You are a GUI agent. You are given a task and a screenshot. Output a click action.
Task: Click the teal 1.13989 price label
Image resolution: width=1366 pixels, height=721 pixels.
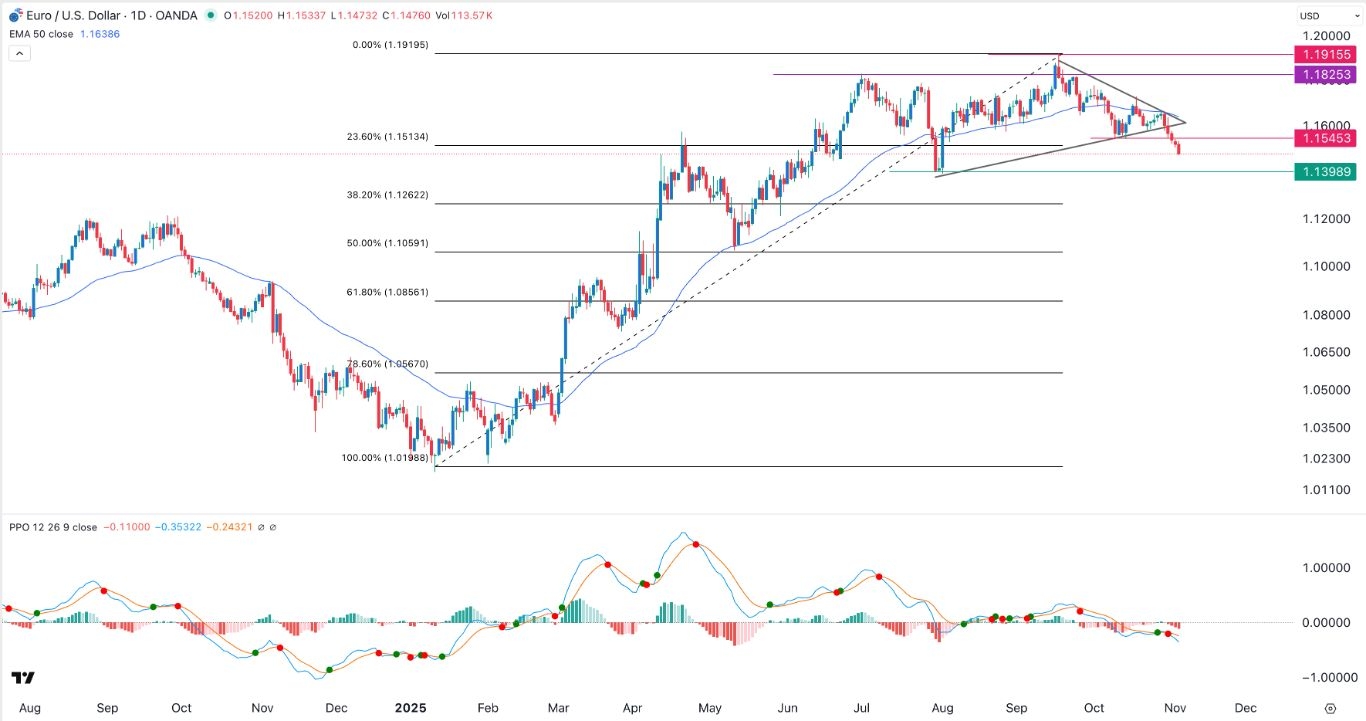point(1326,171)
